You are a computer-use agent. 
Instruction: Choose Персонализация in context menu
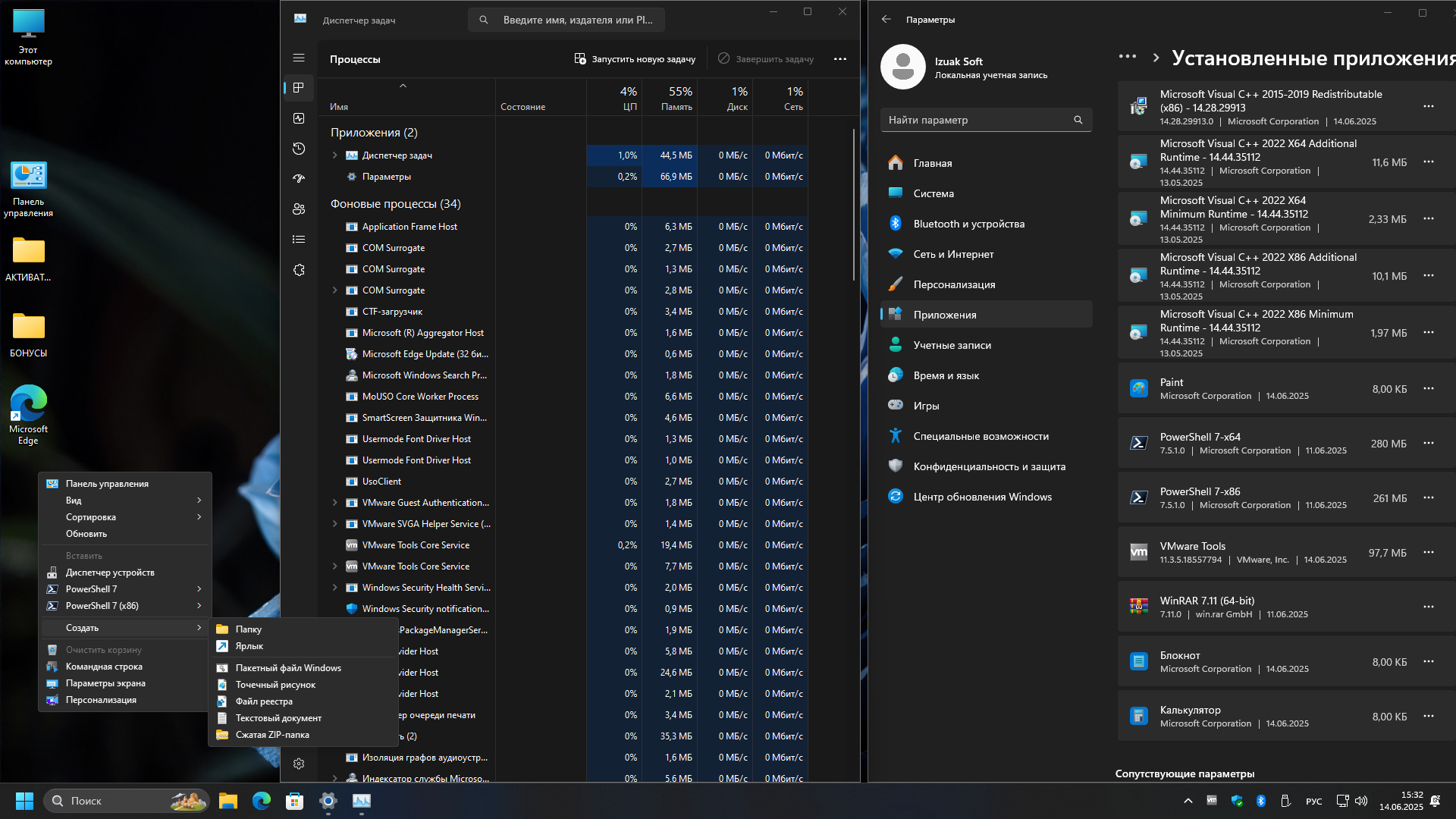click(125, 700)
